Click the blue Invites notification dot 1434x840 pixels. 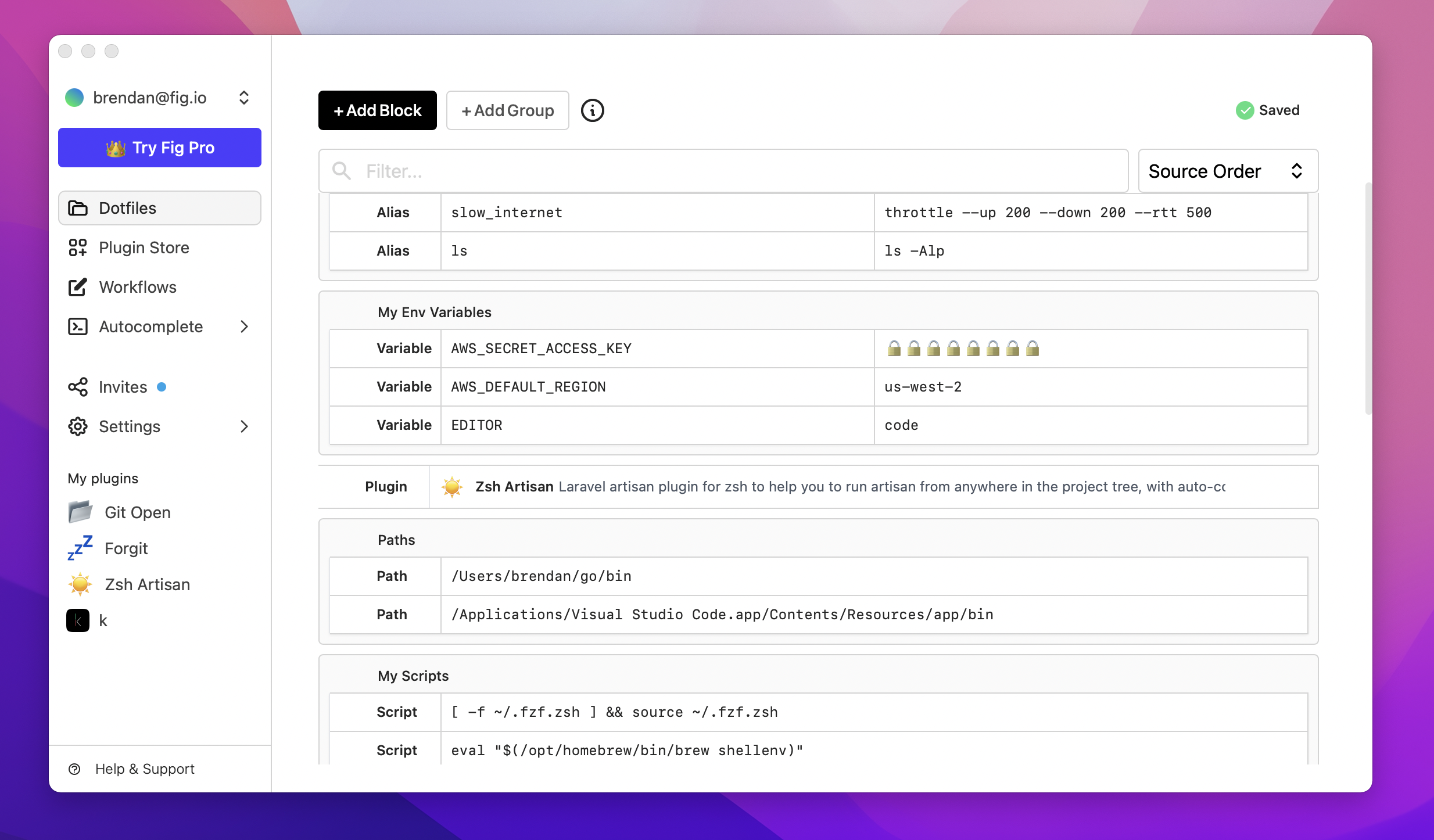click(x=162, y=387)
